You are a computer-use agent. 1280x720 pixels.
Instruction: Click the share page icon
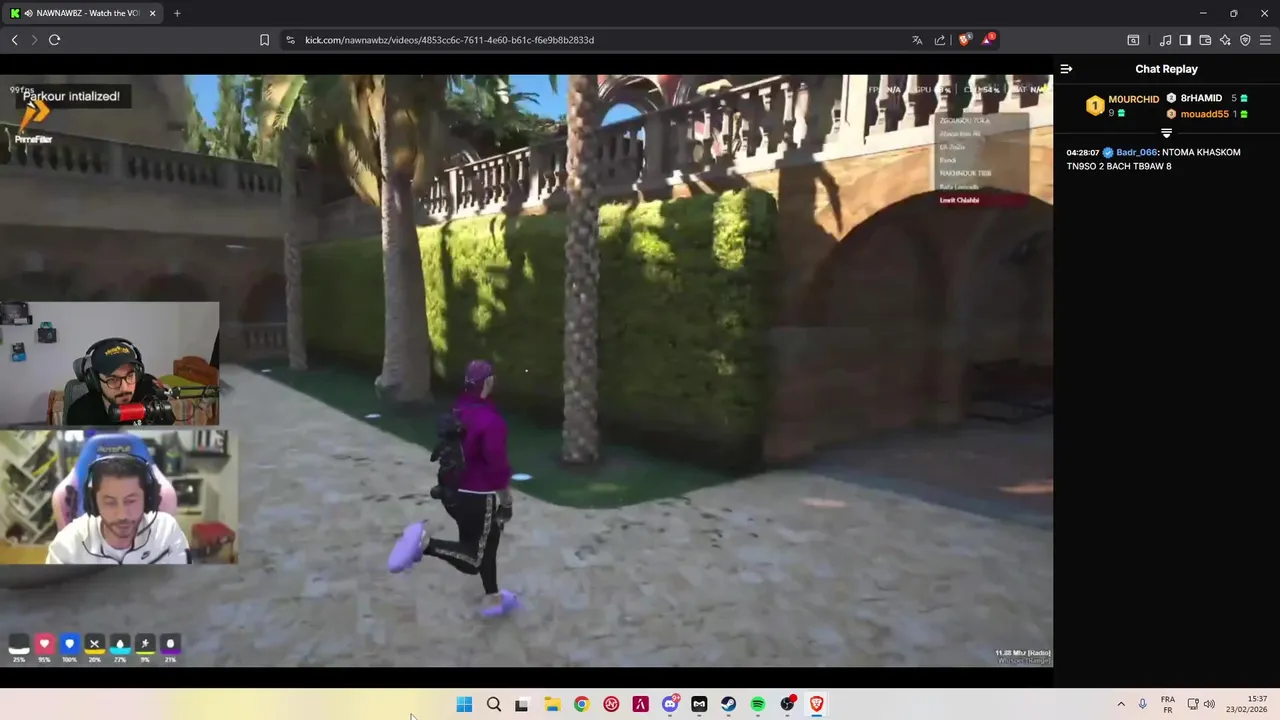coord(940,40)
